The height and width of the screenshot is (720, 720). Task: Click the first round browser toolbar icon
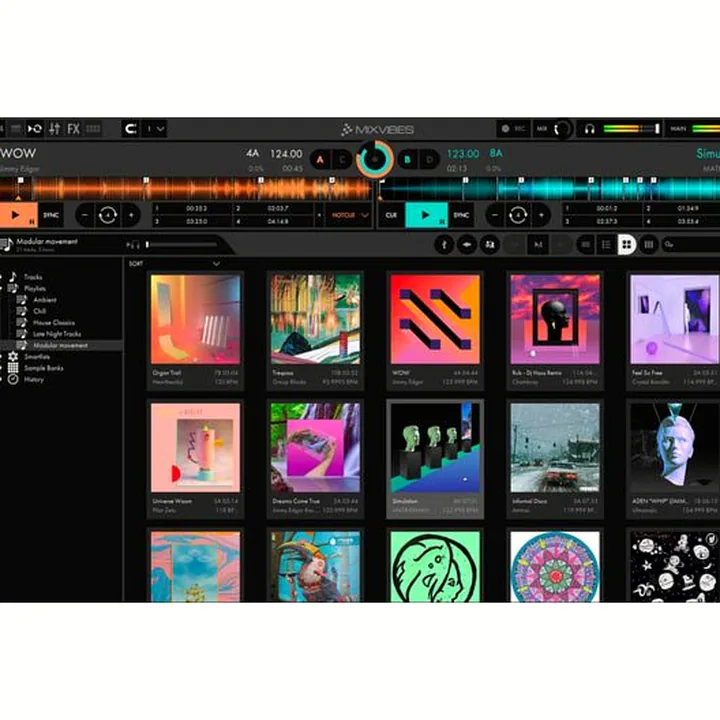[444, 245]
